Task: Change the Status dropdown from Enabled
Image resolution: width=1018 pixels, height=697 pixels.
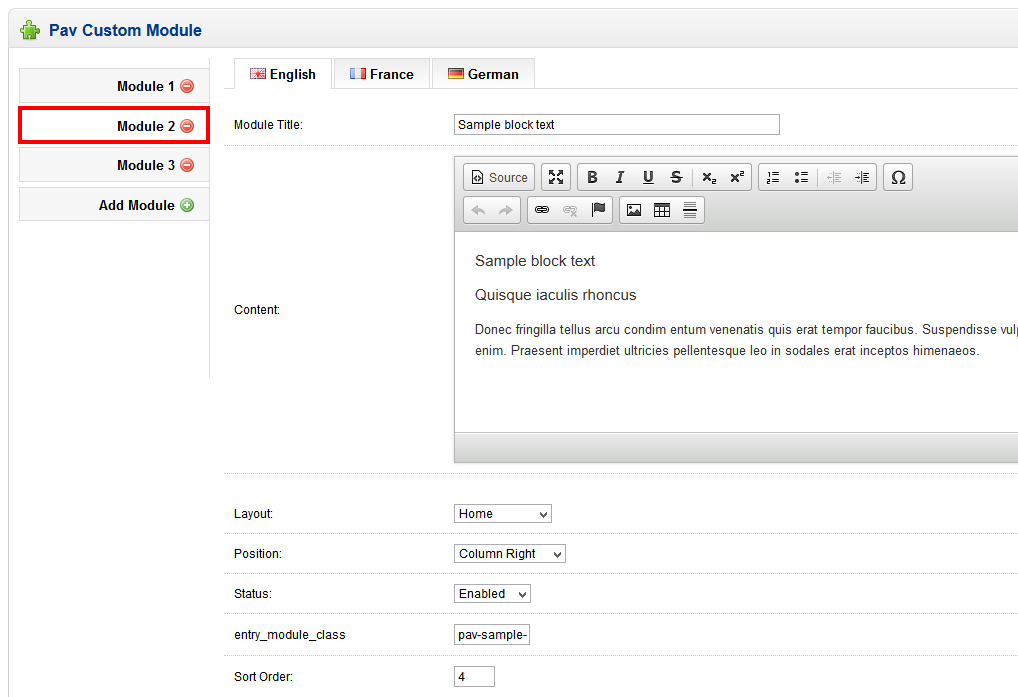Action: (x=492, y=594)
